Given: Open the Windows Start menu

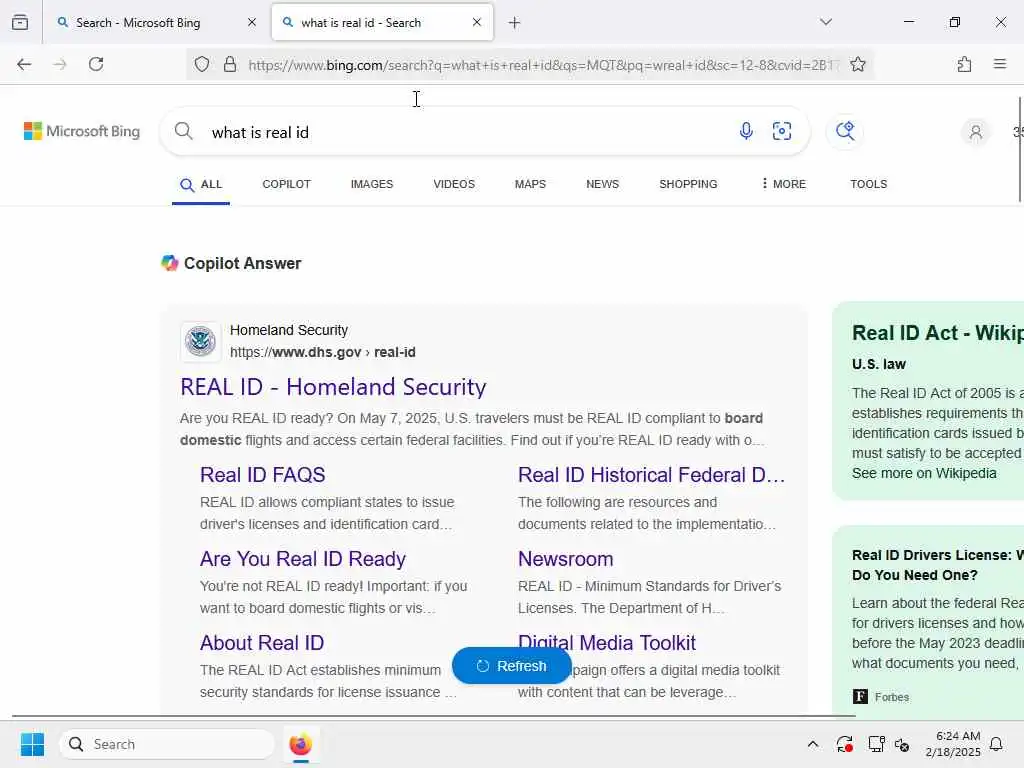Looking at the screenshot, I should coord(32,744).
